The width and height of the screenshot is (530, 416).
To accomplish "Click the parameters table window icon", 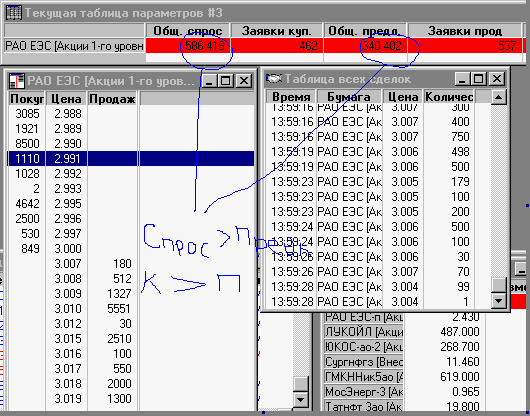I will pyautogui.click(x=14, y=13).
